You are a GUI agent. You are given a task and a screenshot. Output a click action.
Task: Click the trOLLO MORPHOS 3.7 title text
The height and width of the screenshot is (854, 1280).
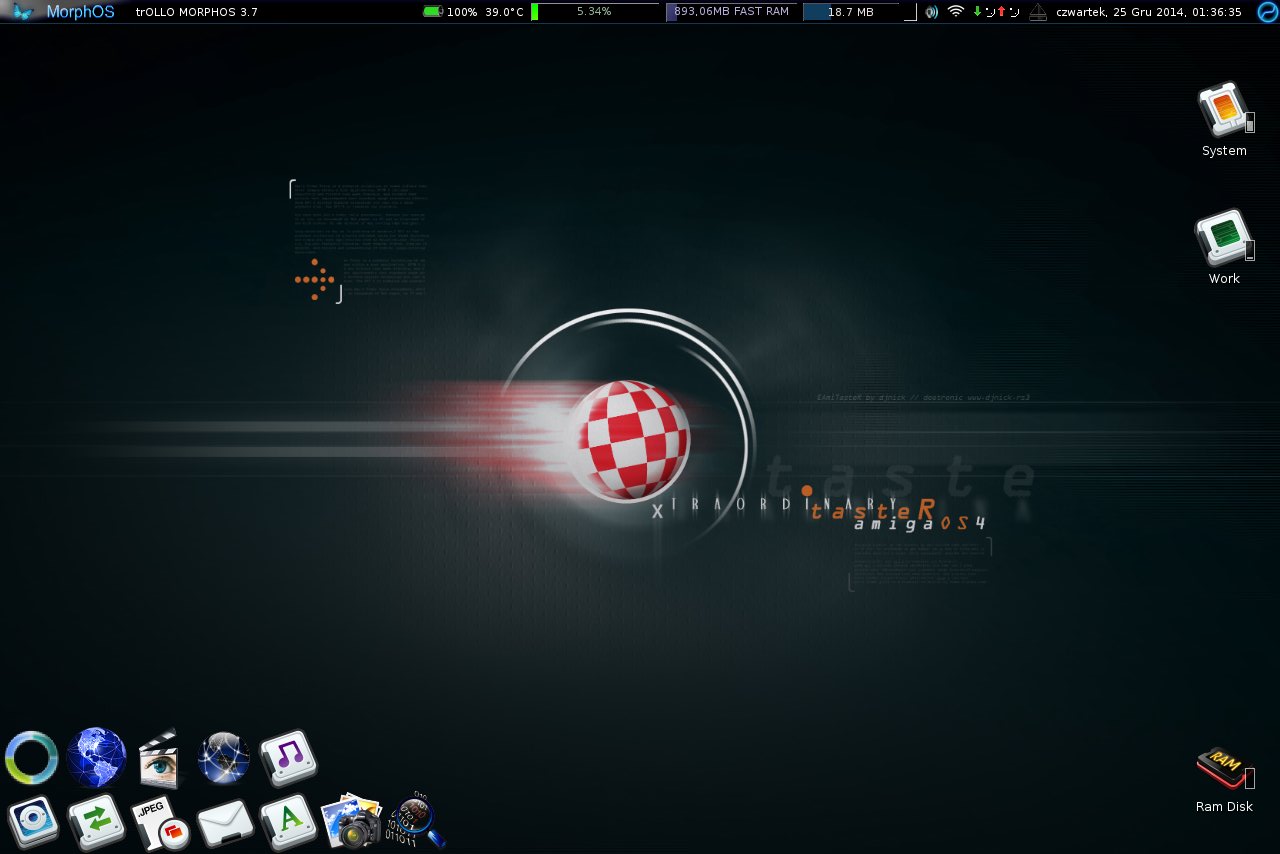(197, 12)
